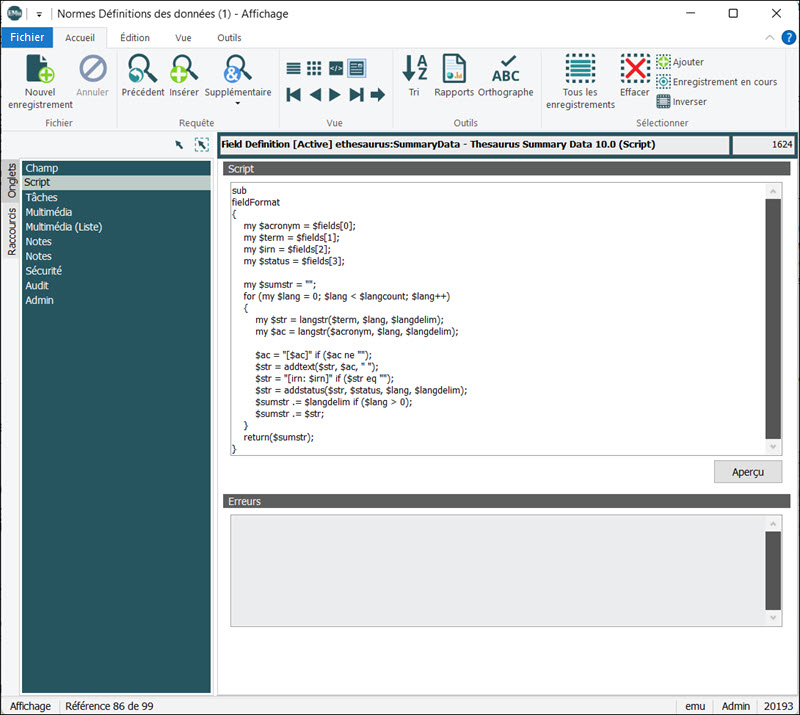
Task: Open the Sécurité tab in the list
Action: click(116, 271)
